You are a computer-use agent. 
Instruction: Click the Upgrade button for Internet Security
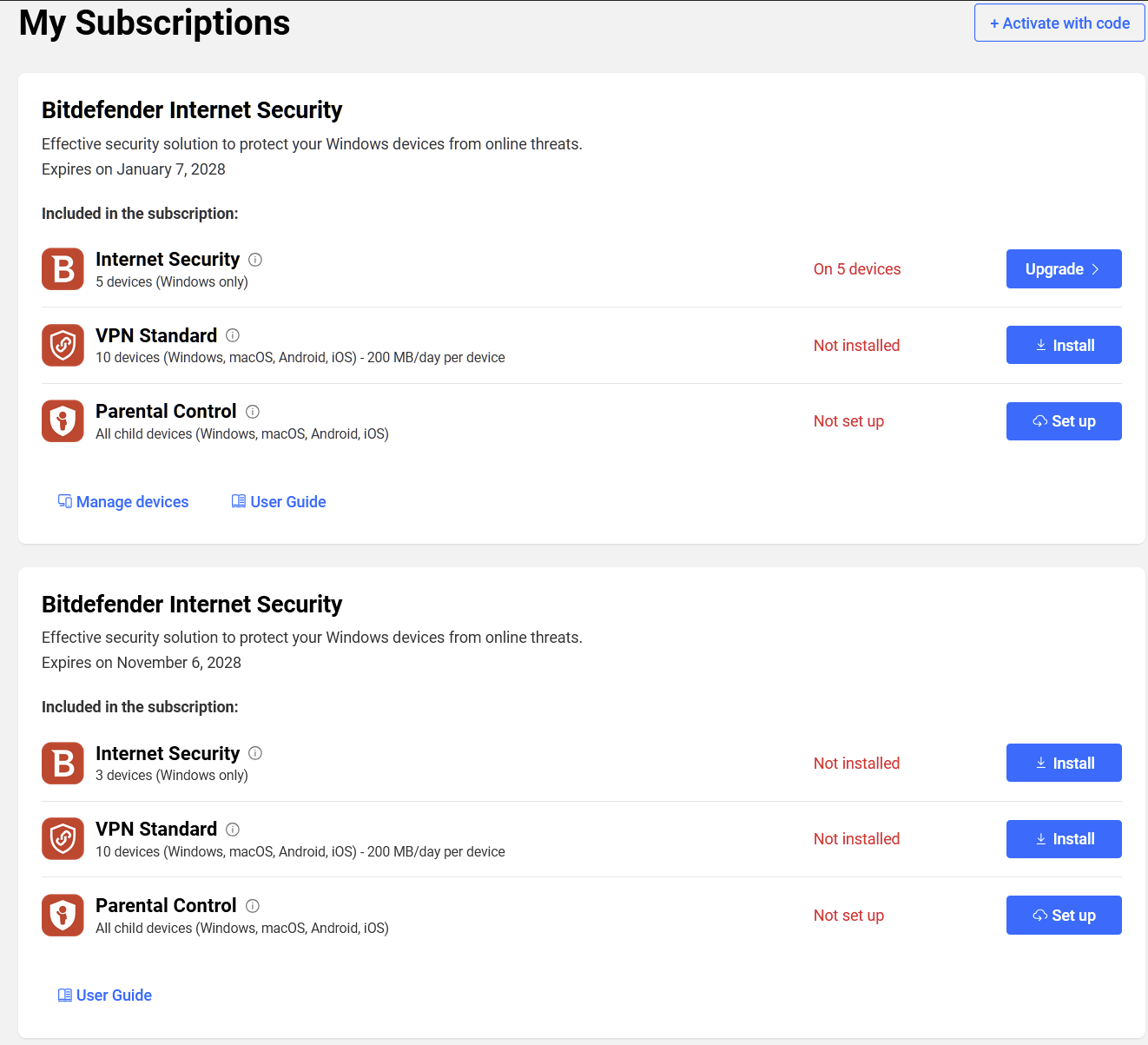pos(1064,269)
